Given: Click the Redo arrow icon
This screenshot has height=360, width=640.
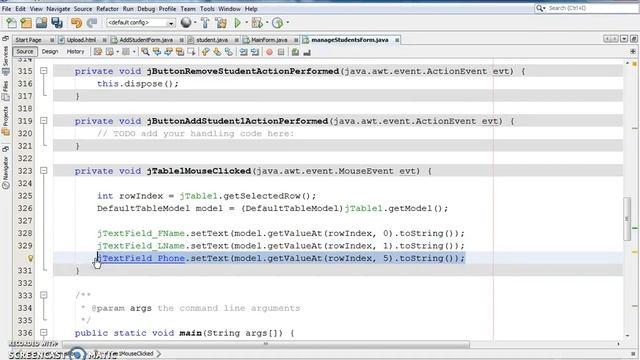Looking at the screenshot, I should point(92,23).
